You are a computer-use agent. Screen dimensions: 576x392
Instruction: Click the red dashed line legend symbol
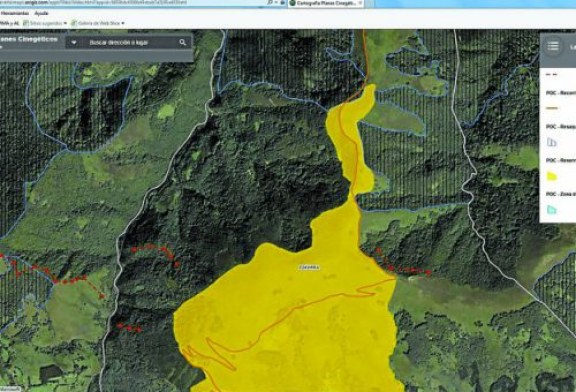552,75
